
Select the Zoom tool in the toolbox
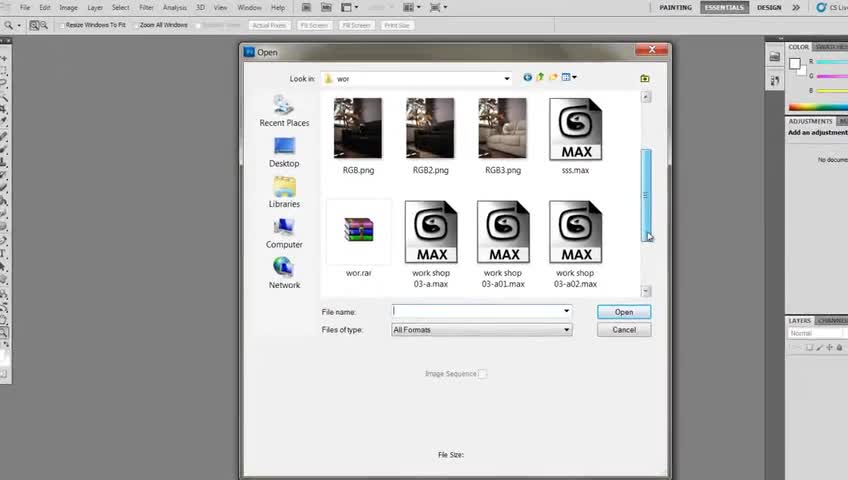pos(3,332)
